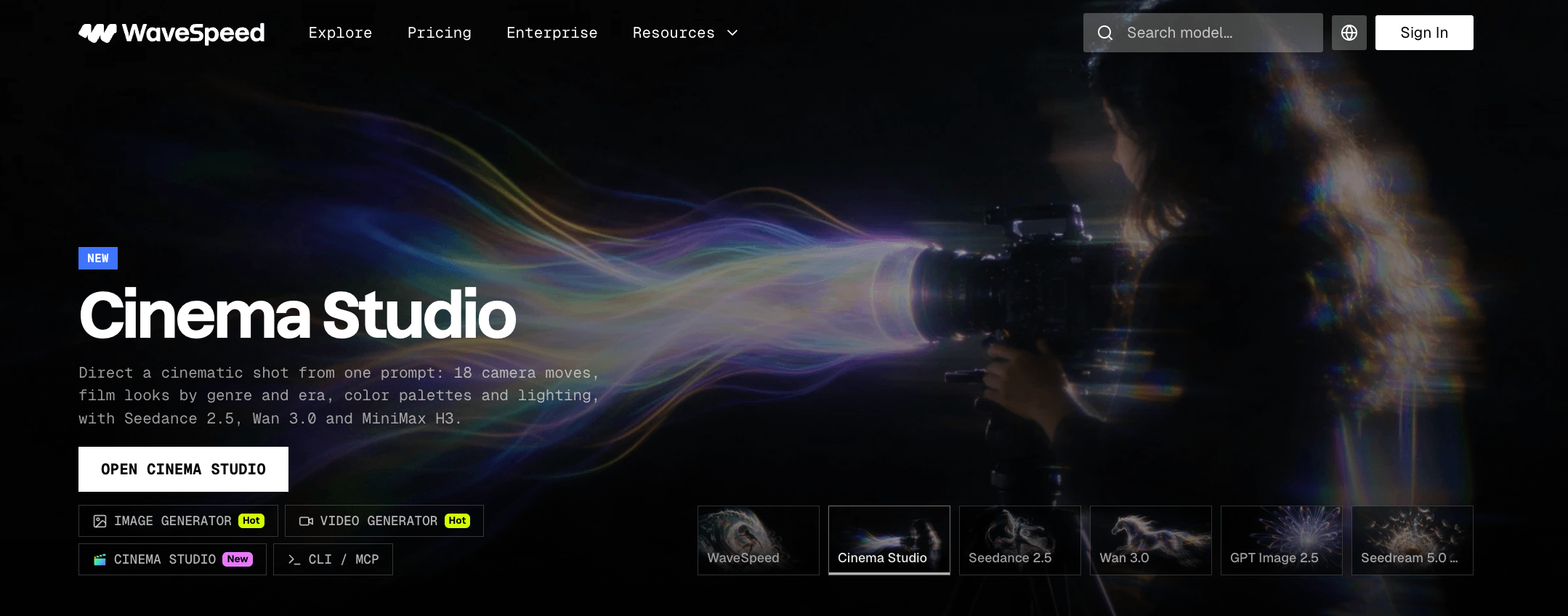1568x616 pixels.
Task: Open the language globe selector
Action: tap(1349, 33)
